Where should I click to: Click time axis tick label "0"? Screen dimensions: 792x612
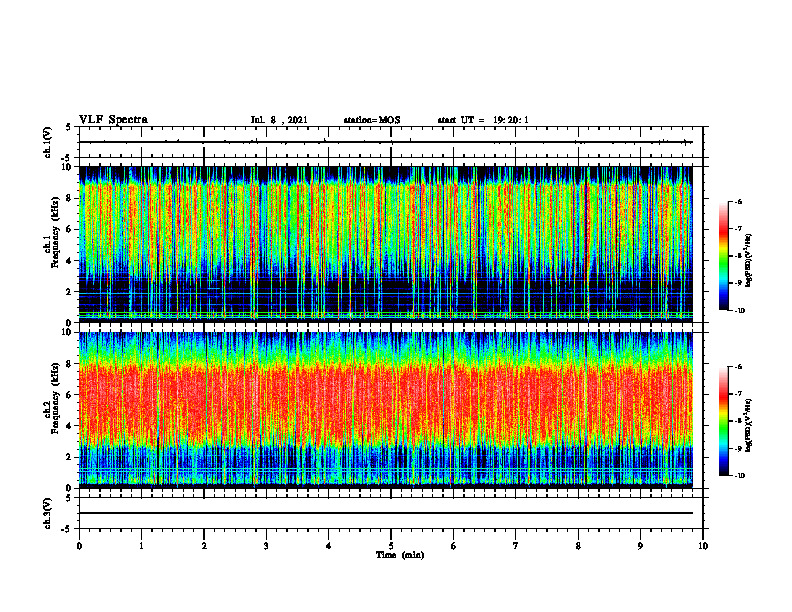click(x=79, y=546)
